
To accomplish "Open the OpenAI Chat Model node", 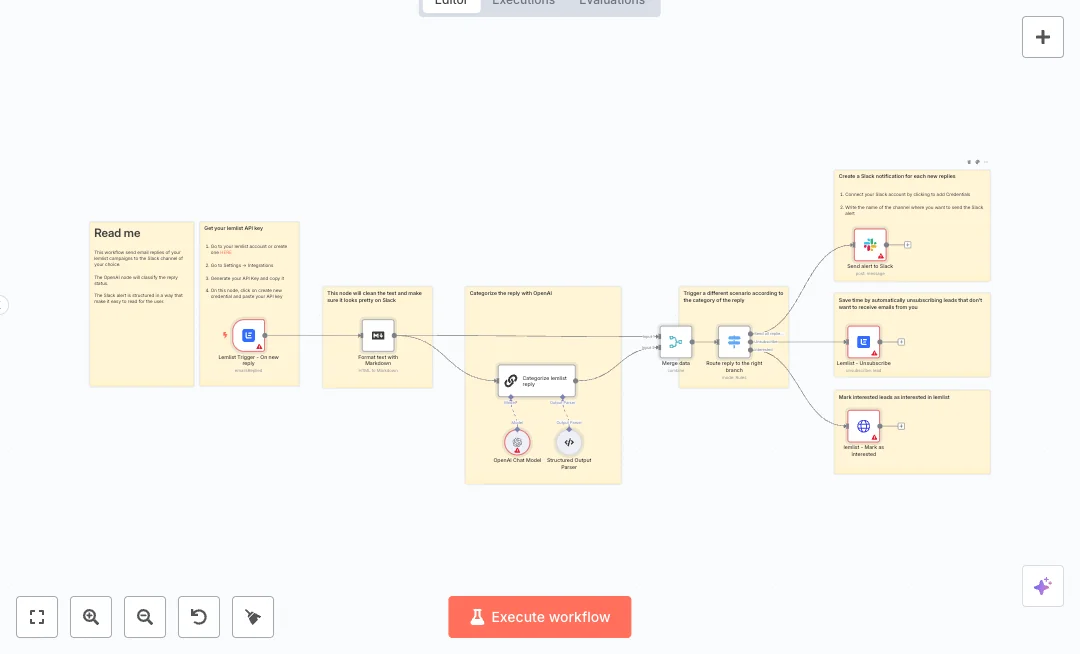I will 517,441.
